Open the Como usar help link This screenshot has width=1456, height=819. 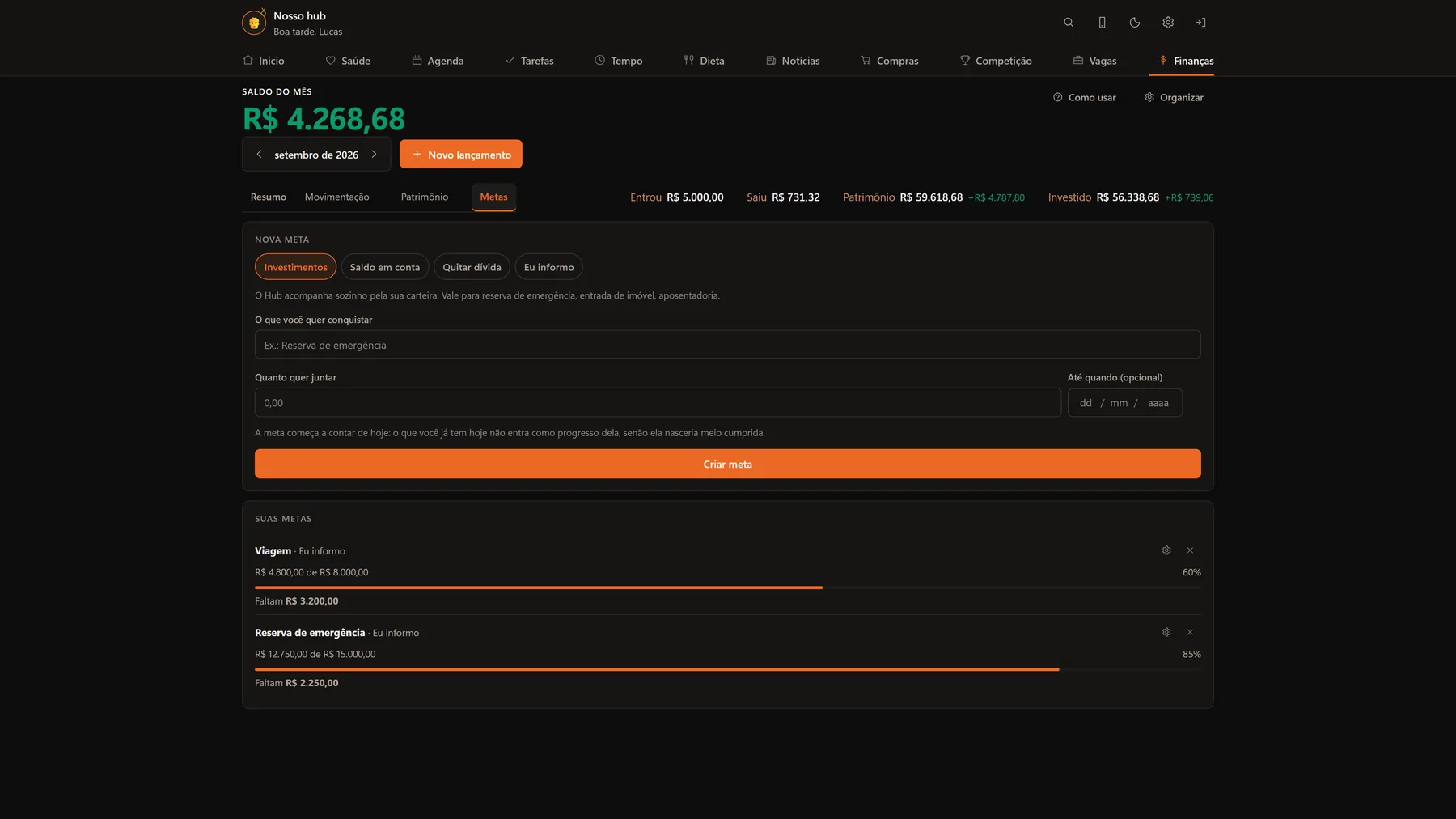[x=1084, y=97]
